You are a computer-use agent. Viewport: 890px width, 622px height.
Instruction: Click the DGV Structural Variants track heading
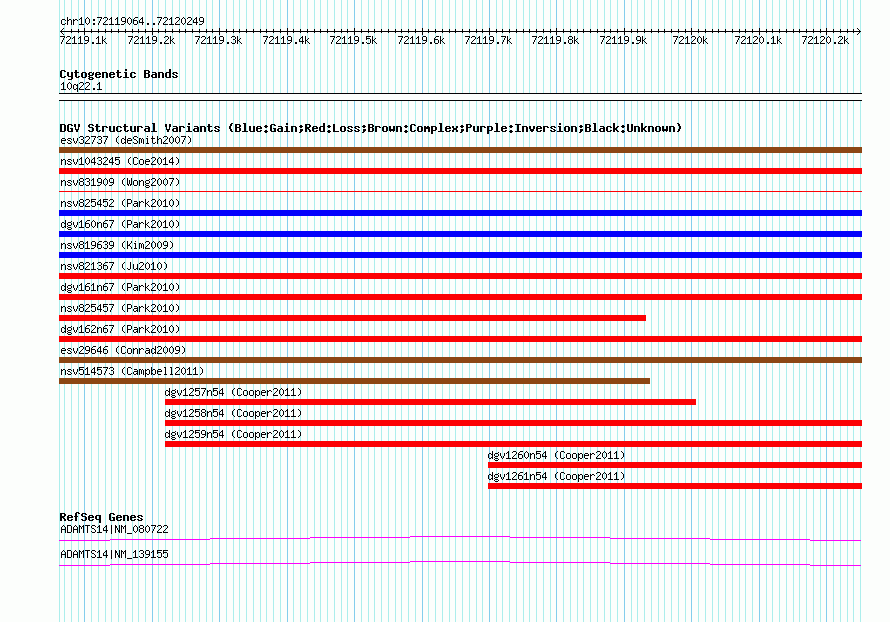pyautogui.click(x=370, y=128)
